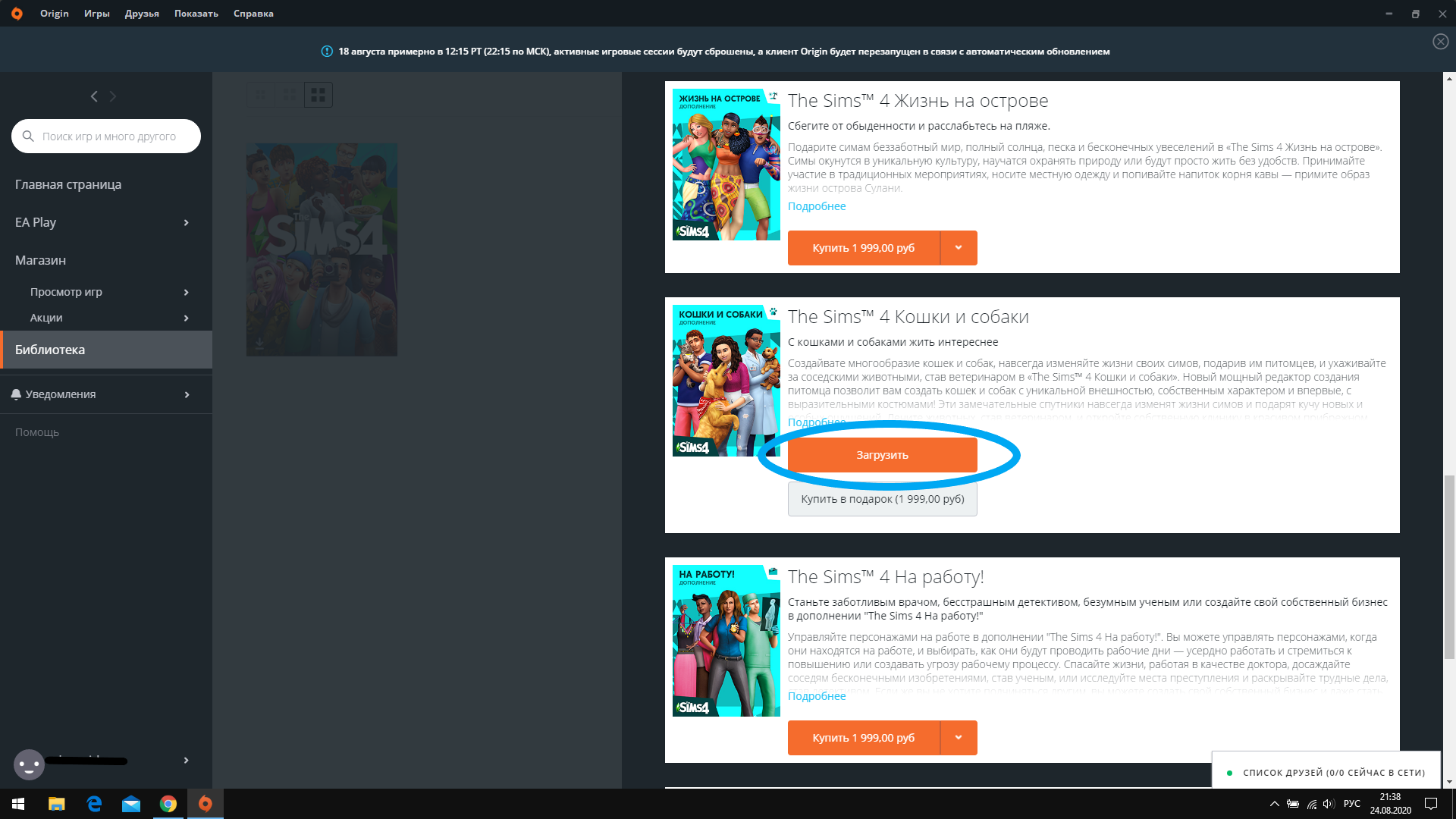Screen dimensions: 1456x819
Task: Click the scrollbar up arrow
Action: pos(1449,78)
